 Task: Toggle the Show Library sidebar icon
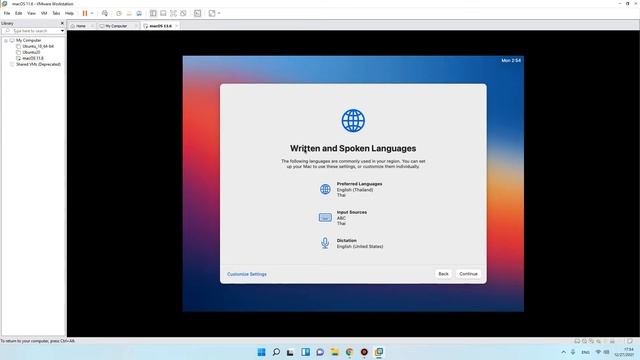[x=153, y=13]
